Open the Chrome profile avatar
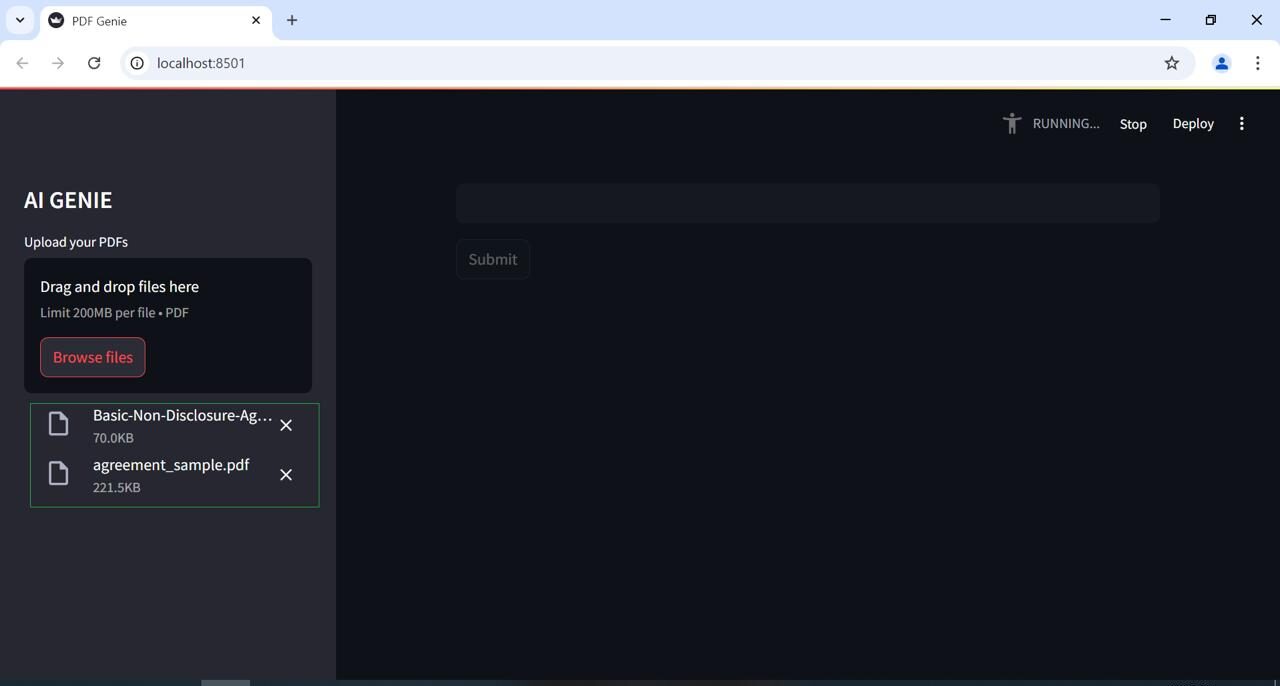This screenshot has height=686, width=1280. click(x=1221, y=63)
